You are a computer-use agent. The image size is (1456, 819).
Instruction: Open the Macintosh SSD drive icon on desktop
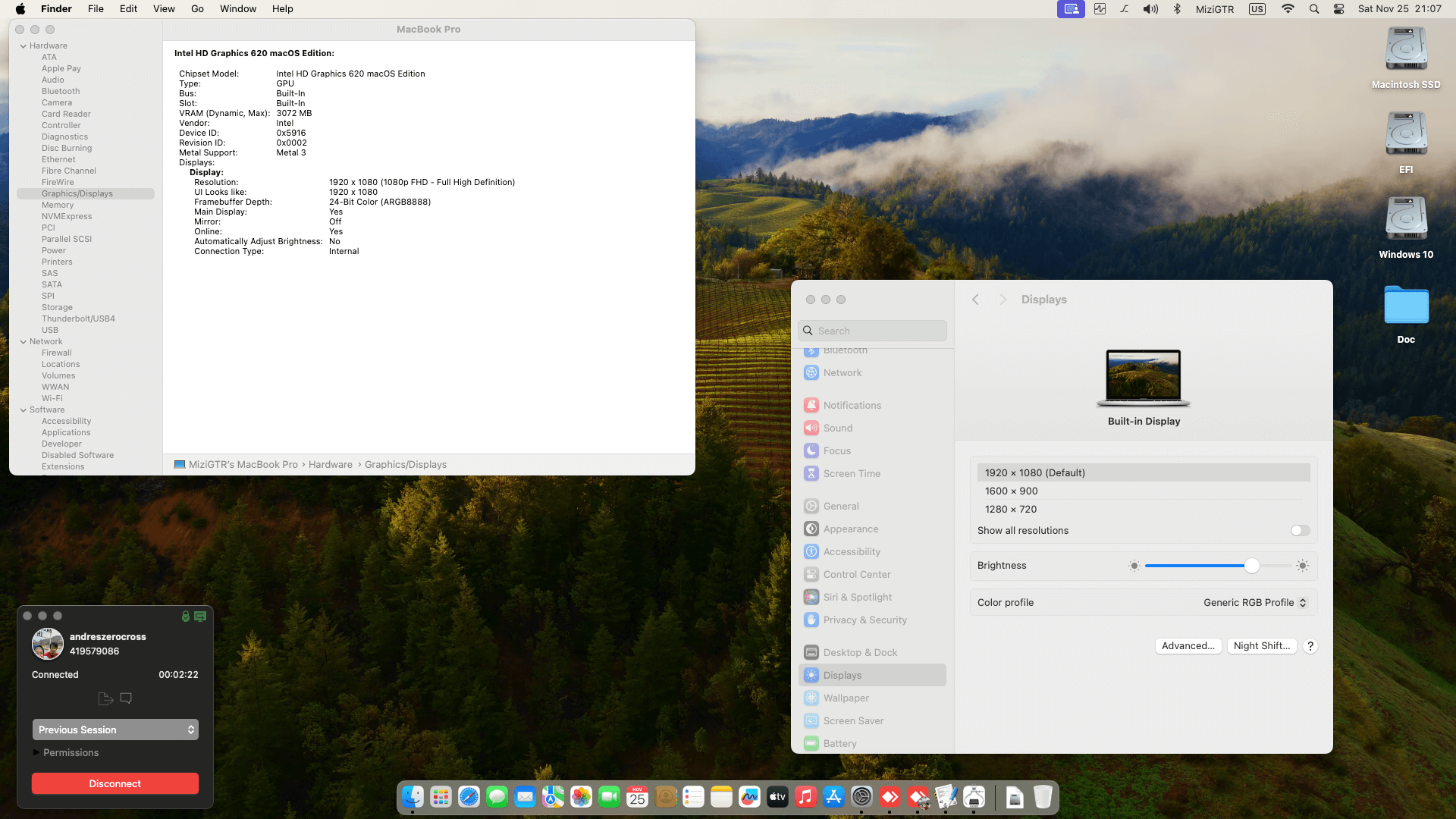(x=1406, y=50)
